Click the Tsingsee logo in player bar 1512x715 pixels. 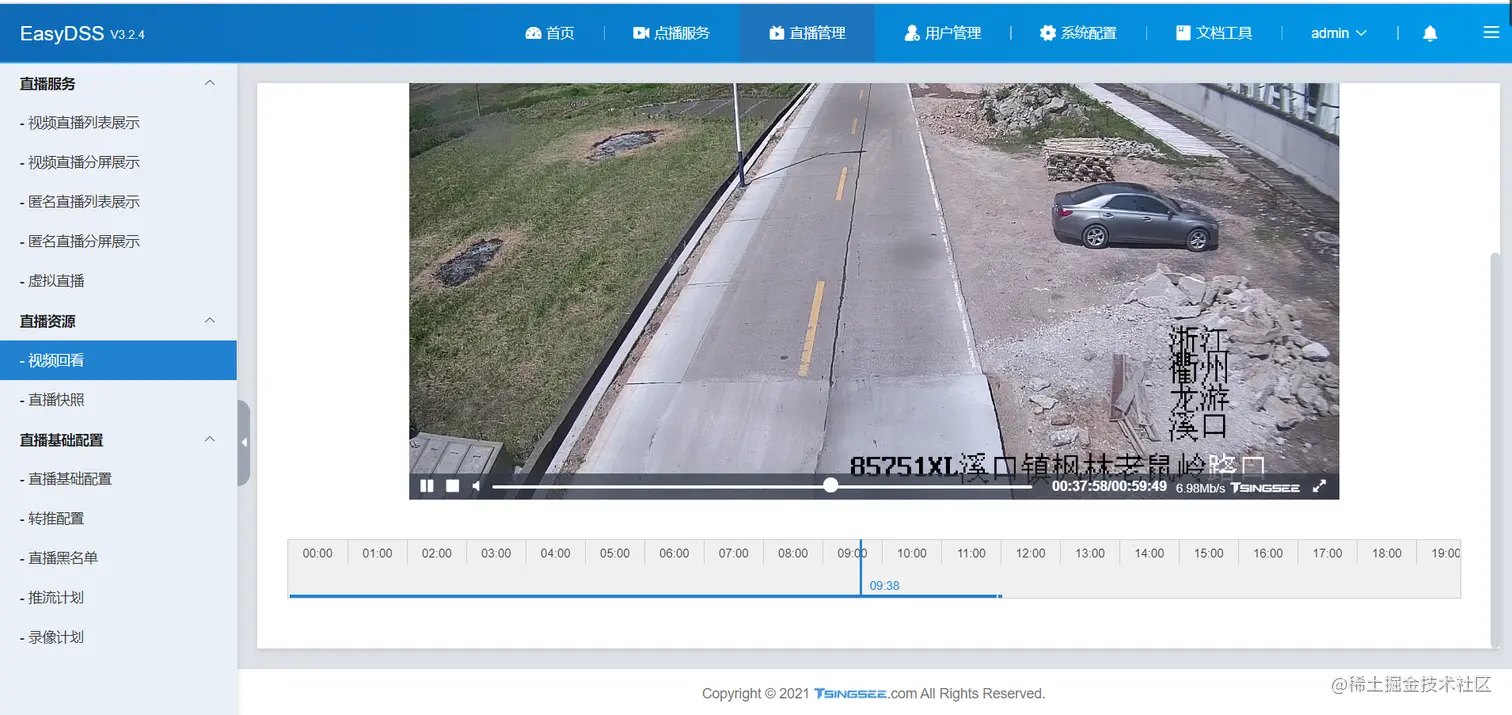1265,487
